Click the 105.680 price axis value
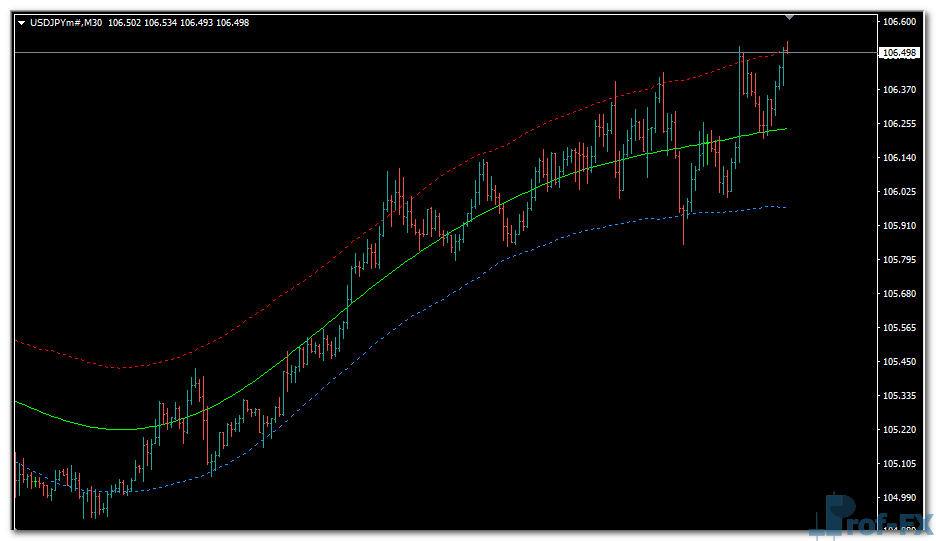Image resolution: width=936 pixels, height=541 pixels. 899,294
